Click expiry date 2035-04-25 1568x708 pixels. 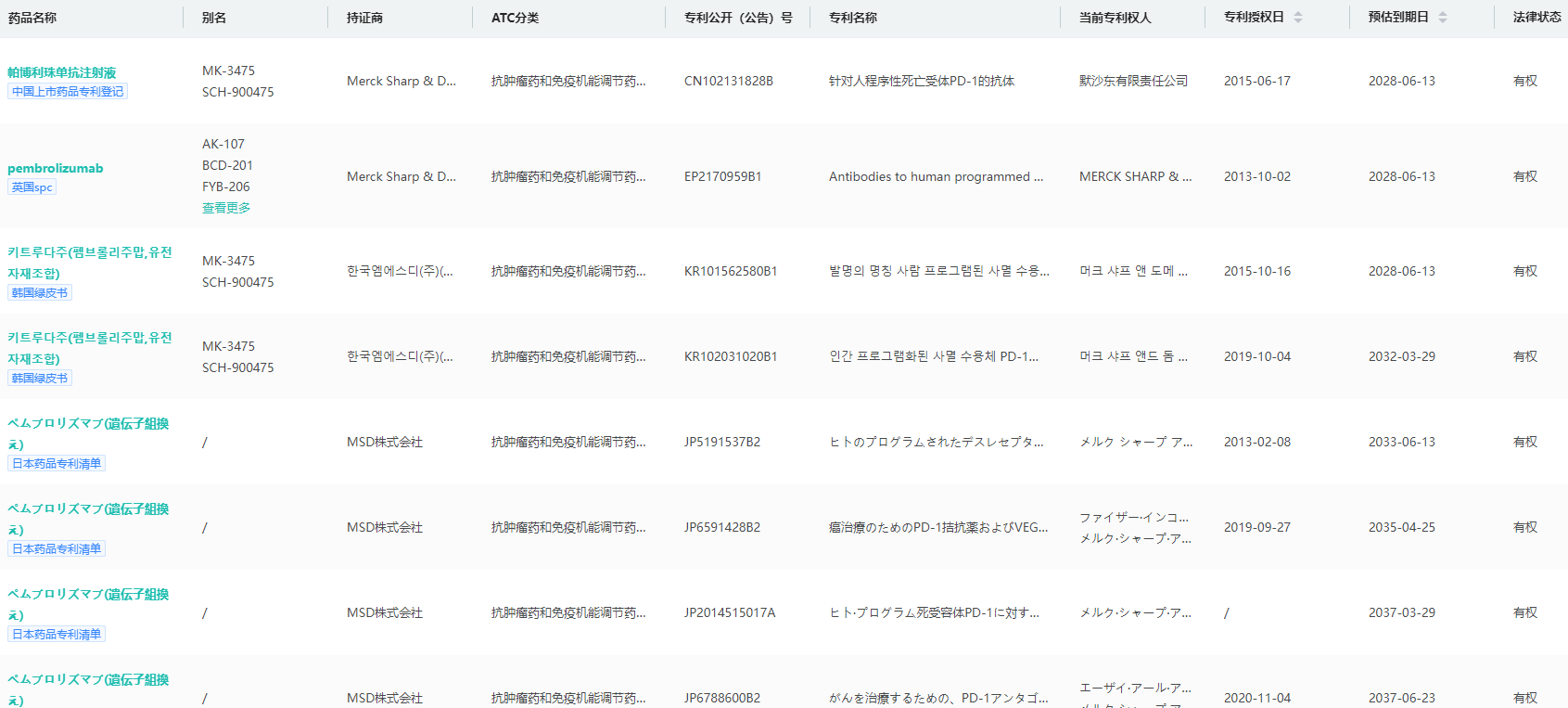(x=1402, y=528)
